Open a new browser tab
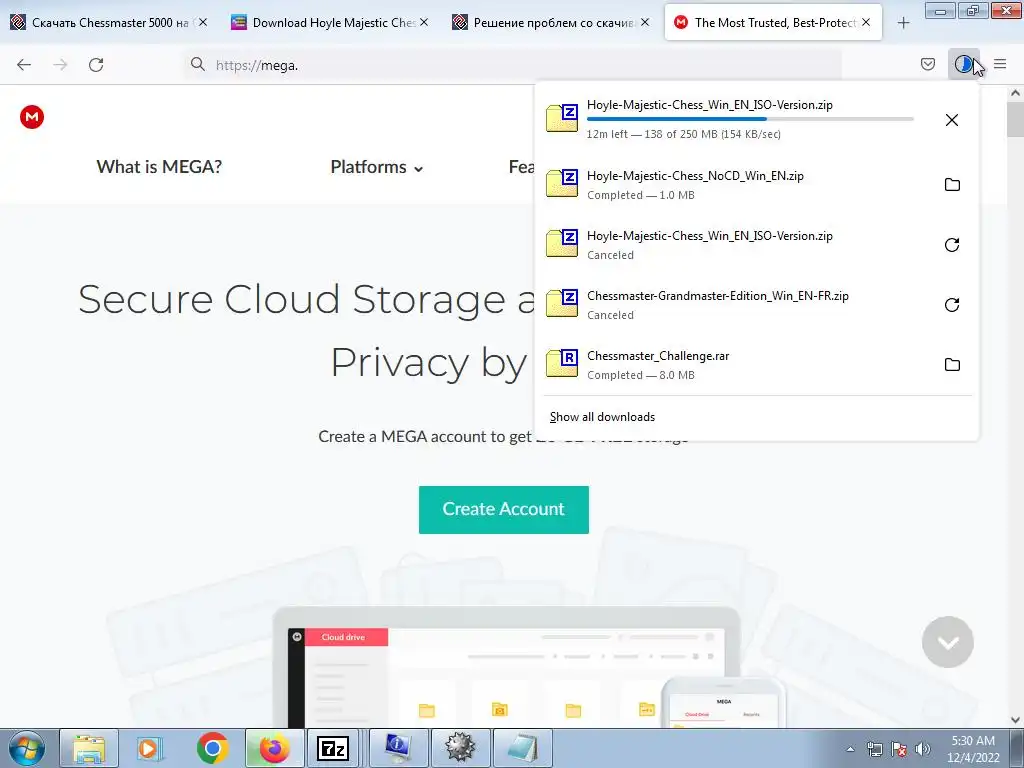This screenshot has height=768, width=1024. point(903,23)
